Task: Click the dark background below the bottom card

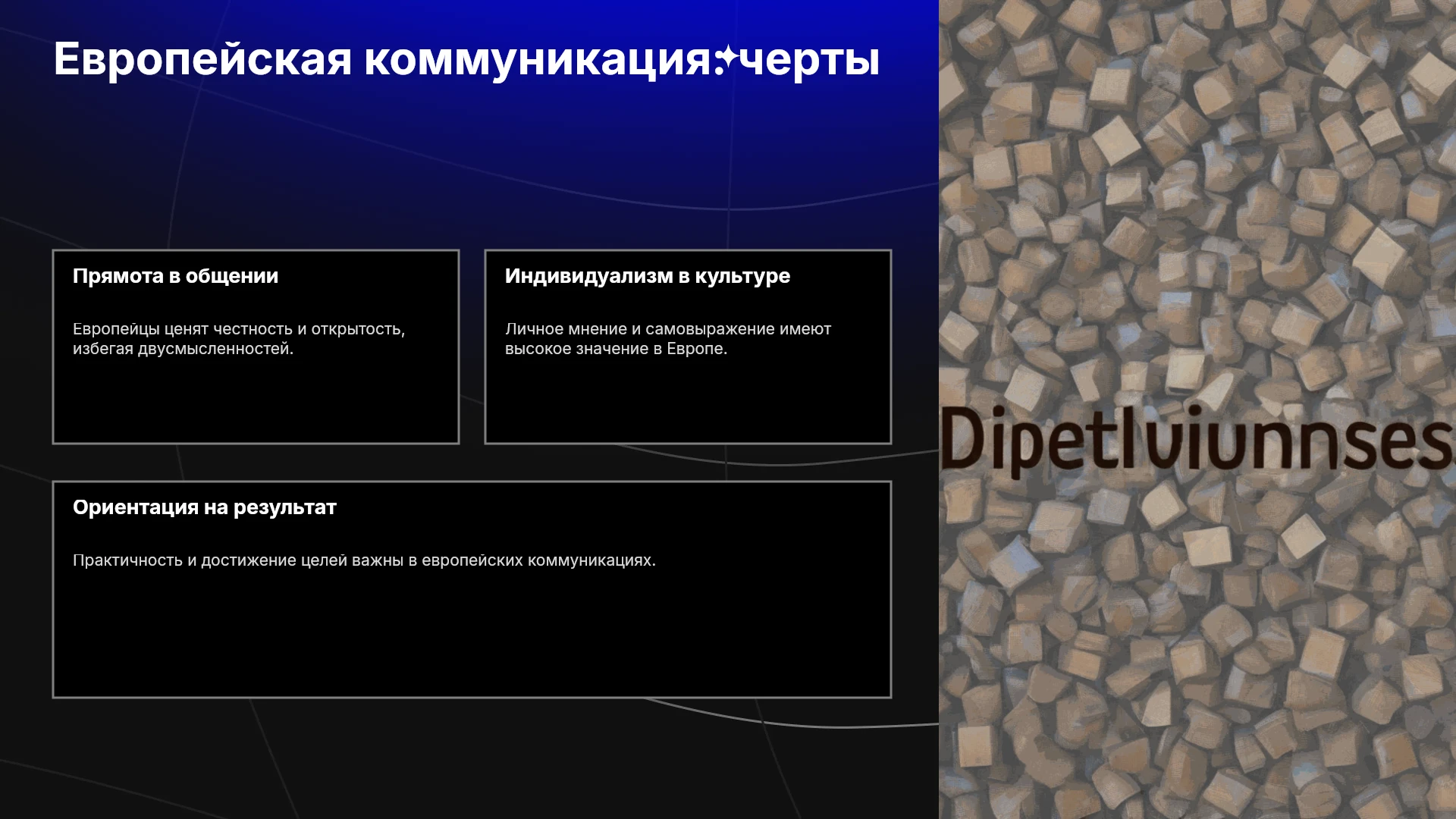Action: coord(470,758)
